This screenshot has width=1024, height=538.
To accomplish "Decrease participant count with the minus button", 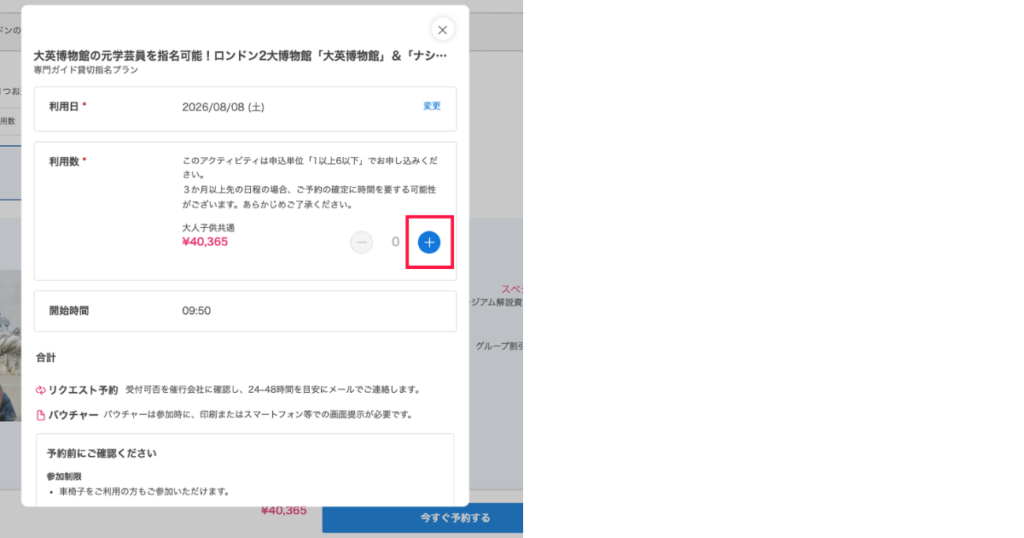I will click(x=361, y=242).
